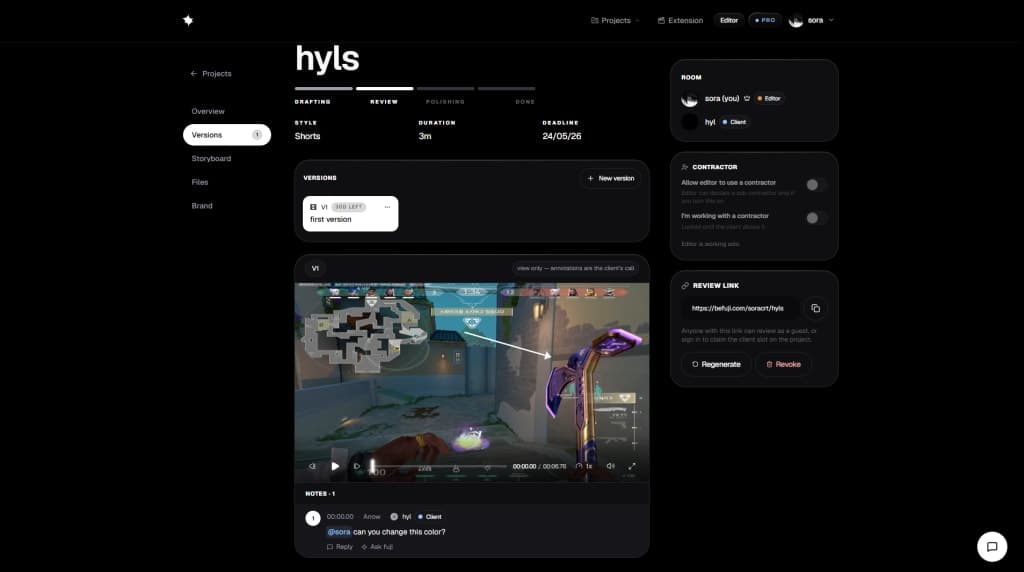
Task: Expand the sora account menu chevron
Action: point(831,20)
